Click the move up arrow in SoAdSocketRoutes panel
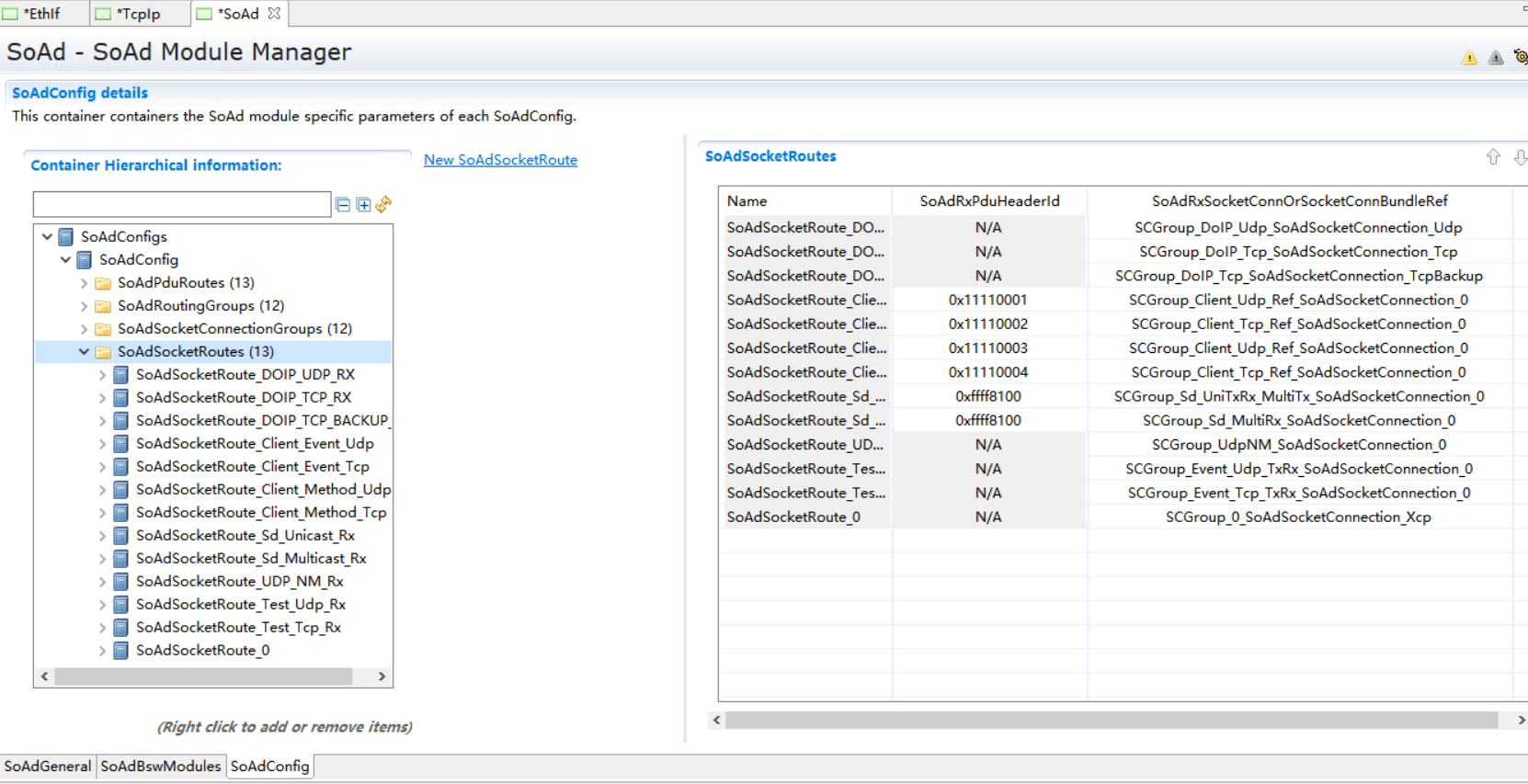 [1493, 157]
